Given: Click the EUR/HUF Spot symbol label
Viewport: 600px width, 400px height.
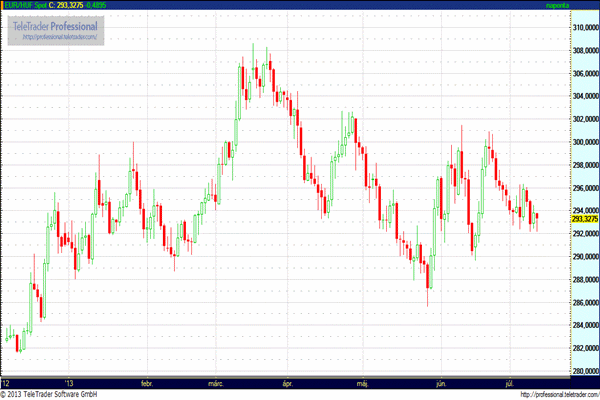Looking at the screenshot, I should click(24, 6).
